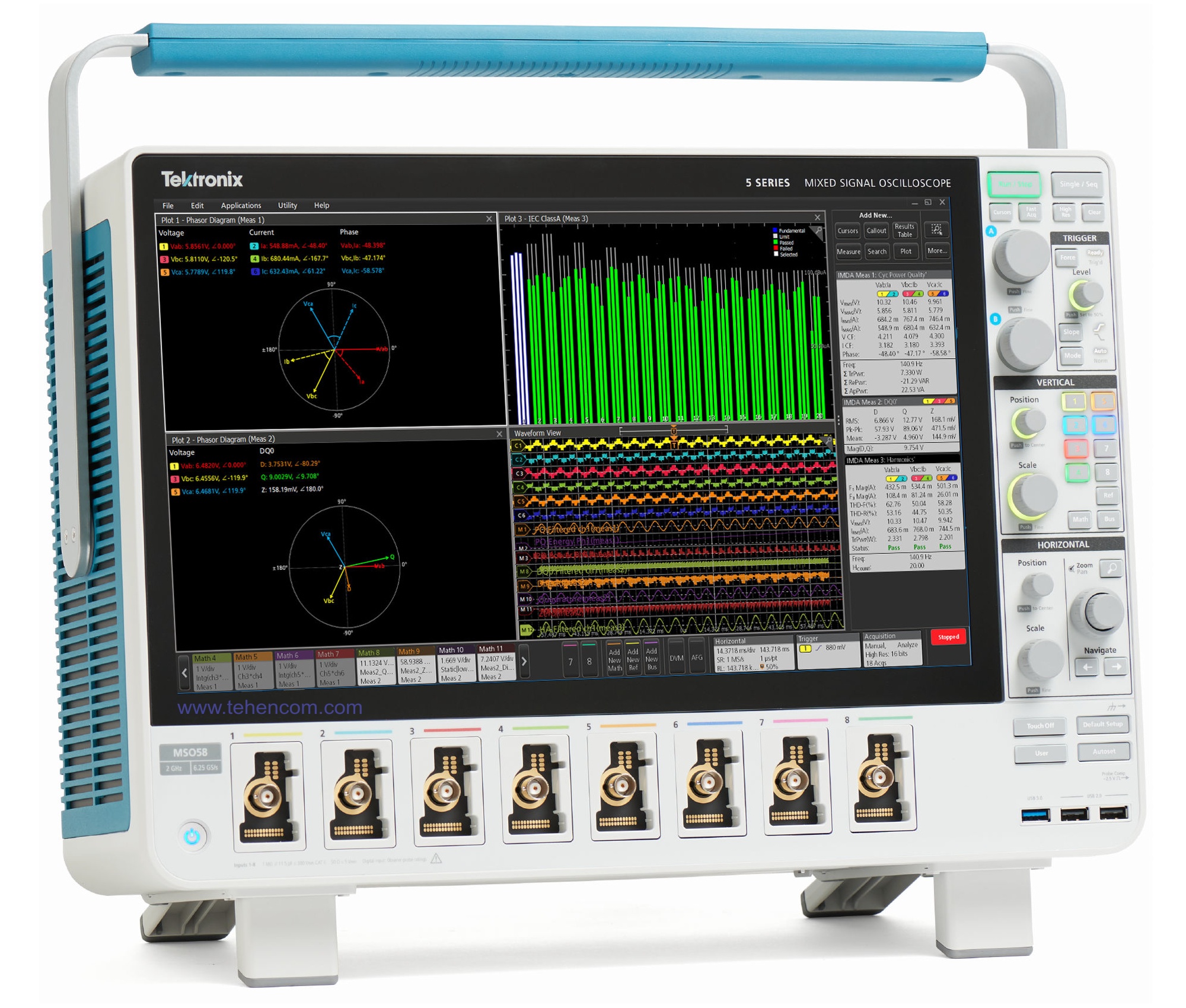Click the Cursors button under Add New
This screenshot has width=1186, height=1008.
tap(847, 231)
